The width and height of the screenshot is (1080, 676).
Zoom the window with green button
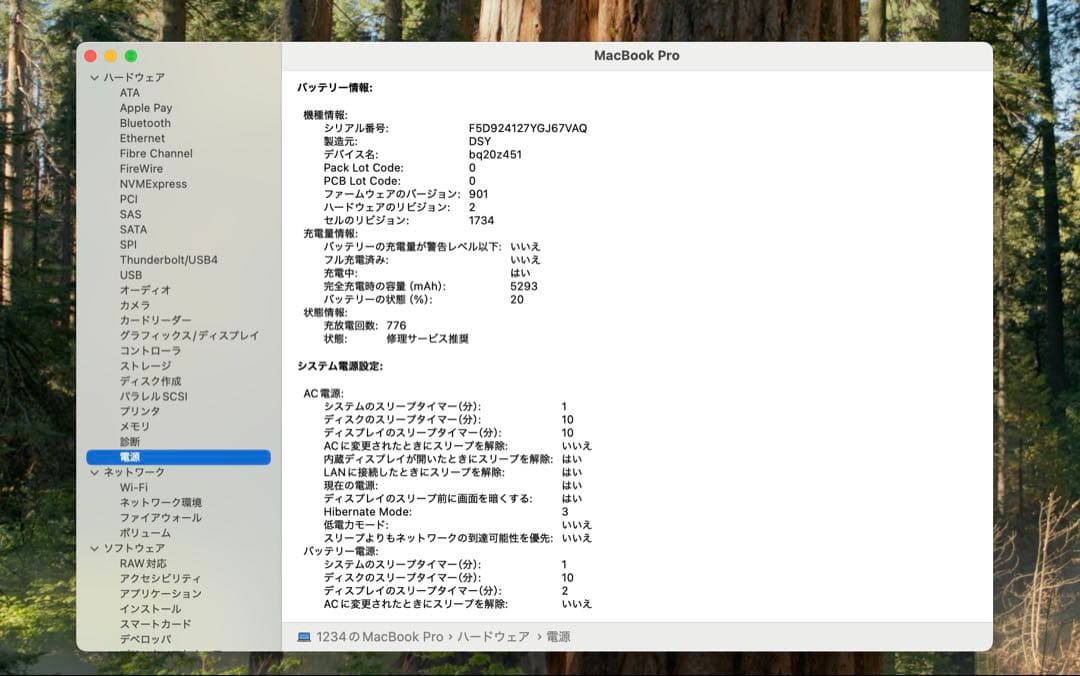click(131, 56)
